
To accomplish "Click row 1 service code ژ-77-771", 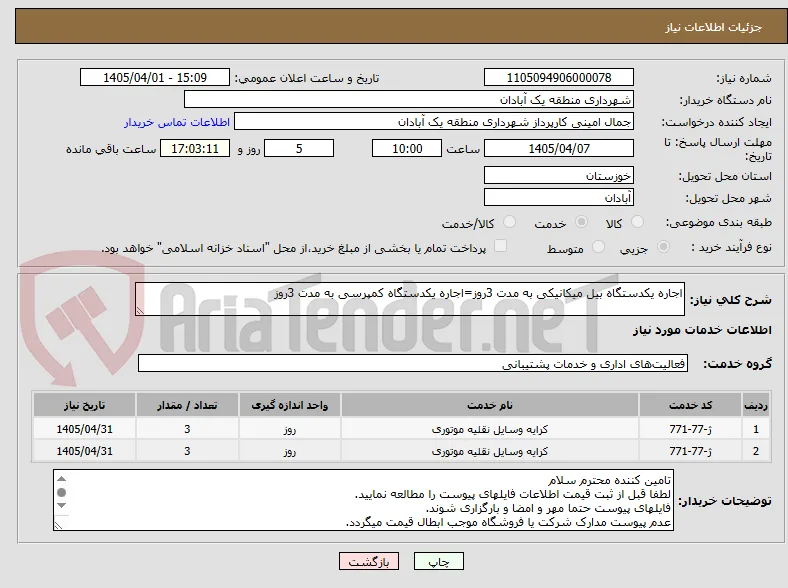I will pyautogui.click(x=691, y=429).
